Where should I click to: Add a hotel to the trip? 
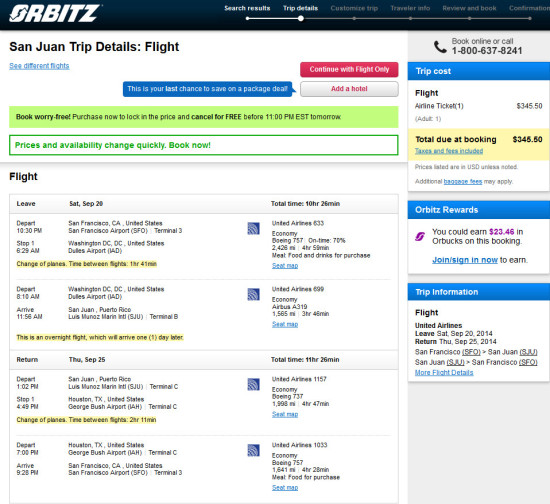point(349,89)
